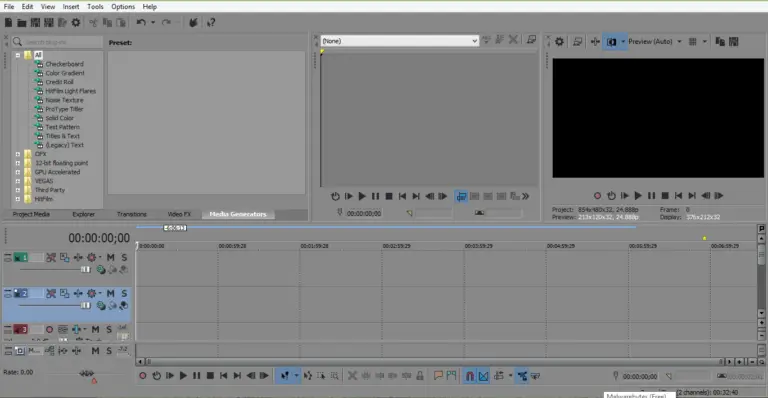Screen dimensions: 768x398
Task: Open overlays grid icon in preview toolbar
Action: (693, 42)
